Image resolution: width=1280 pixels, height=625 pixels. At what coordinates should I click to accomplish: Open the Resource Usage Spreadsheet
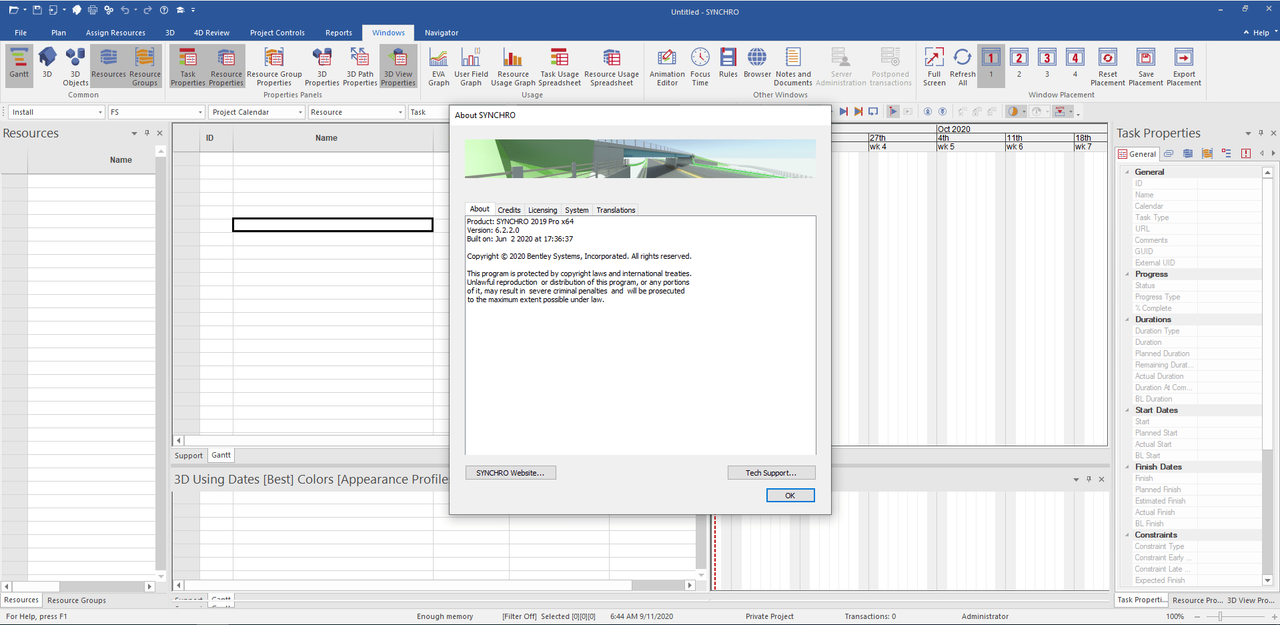point(611,66)
